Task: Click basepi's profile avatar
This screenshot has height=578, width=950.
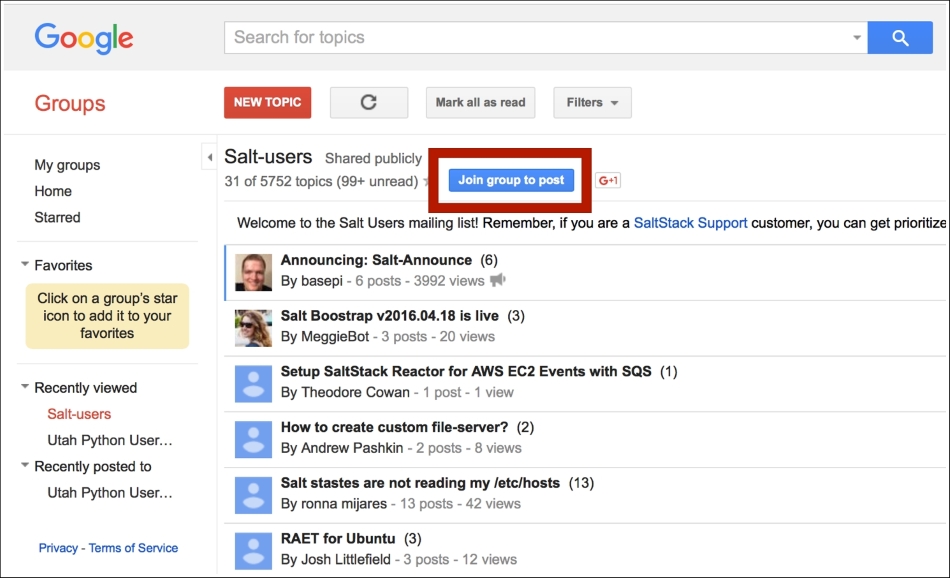Action: tap(253, 273)
